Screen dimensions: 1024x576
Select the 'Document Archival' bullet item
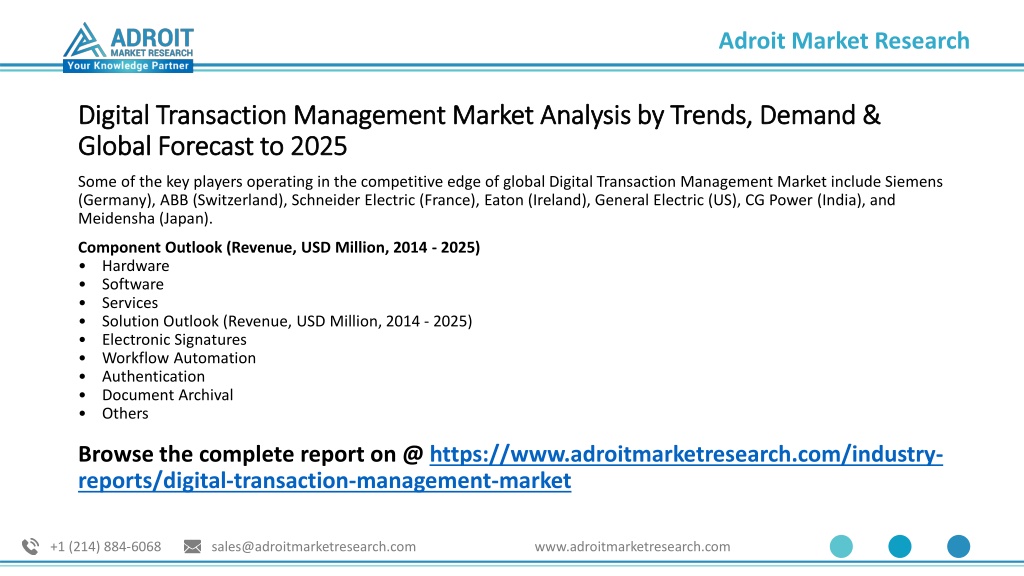coord(167,394)
